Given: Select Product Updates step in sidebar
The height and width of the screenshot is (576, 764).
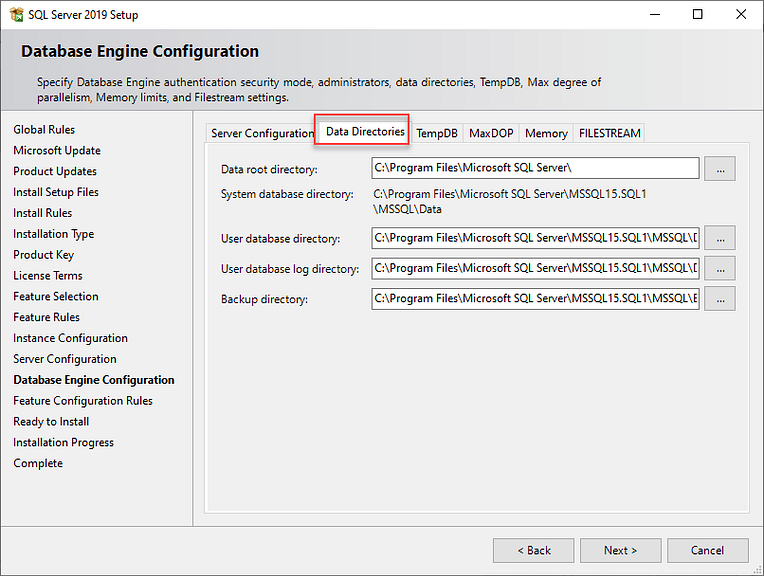Looking at the screenshot, I should coord(55,172).
